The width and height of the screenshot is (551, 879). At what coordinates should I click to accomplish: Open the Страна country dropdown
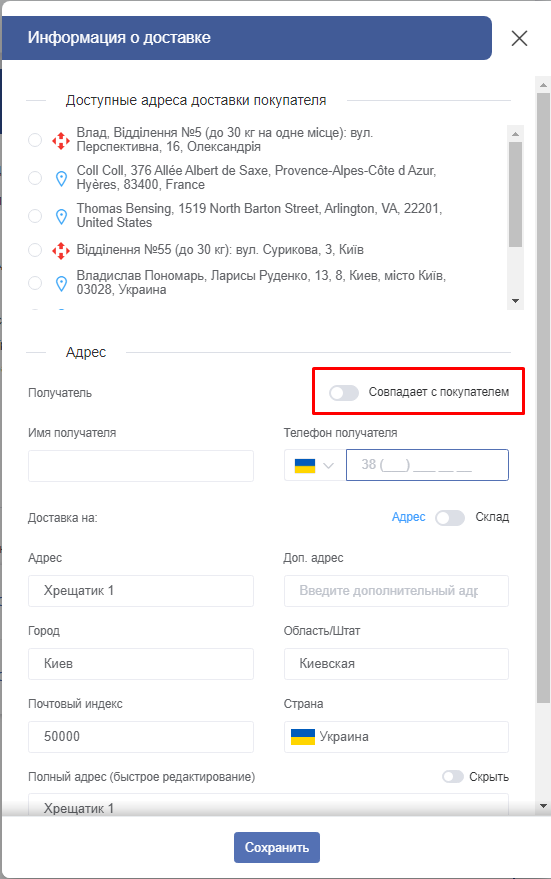(396, 737)
